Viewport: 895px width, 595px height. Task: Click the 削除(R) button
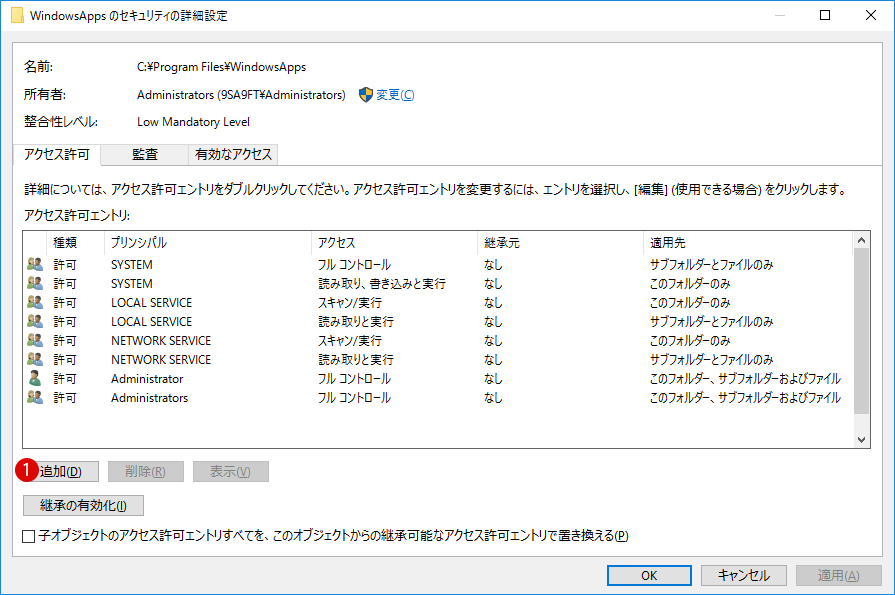(x=146, y=472)
